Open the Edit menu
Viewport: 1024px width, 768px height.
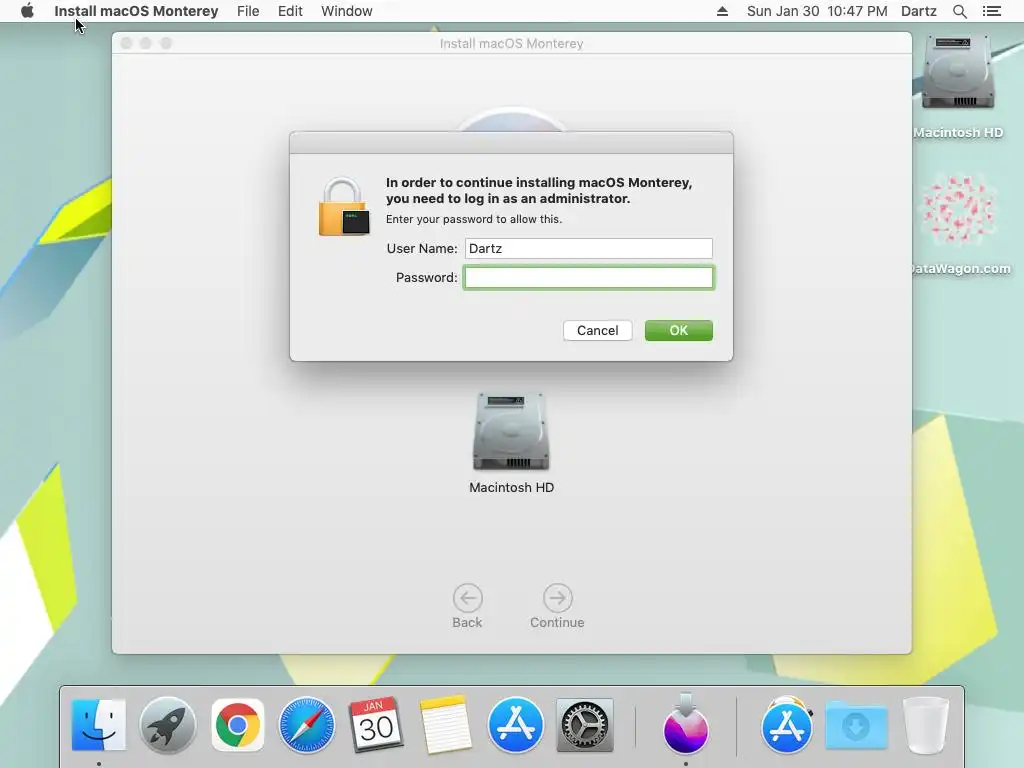point(290,11)
